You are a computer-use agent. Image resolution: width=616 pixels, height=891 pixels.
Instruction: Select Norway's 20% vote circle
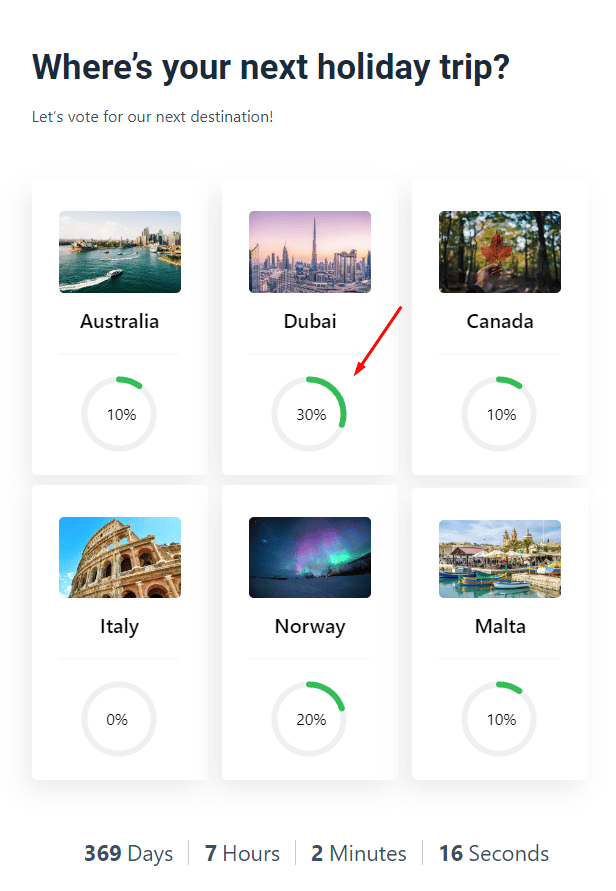[309, 719]
